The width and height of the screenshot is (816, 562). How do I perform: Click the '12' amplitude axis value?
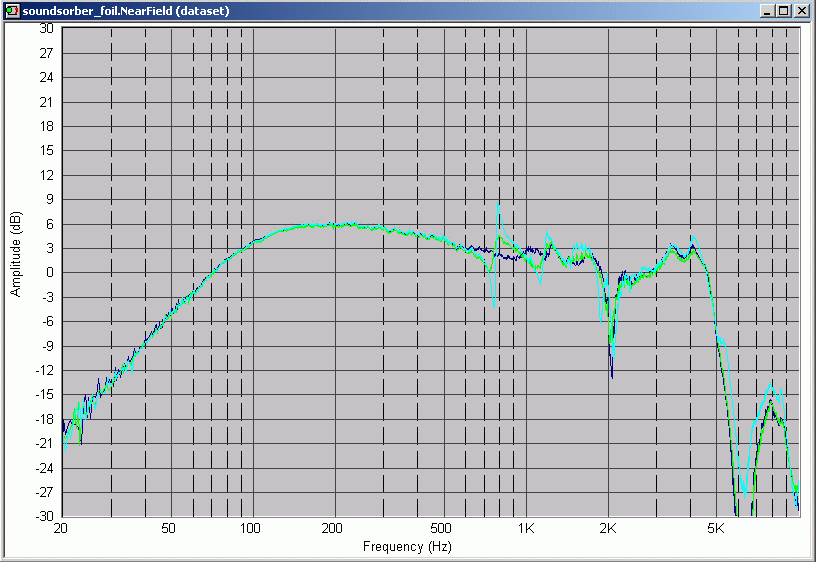[46, 175]
